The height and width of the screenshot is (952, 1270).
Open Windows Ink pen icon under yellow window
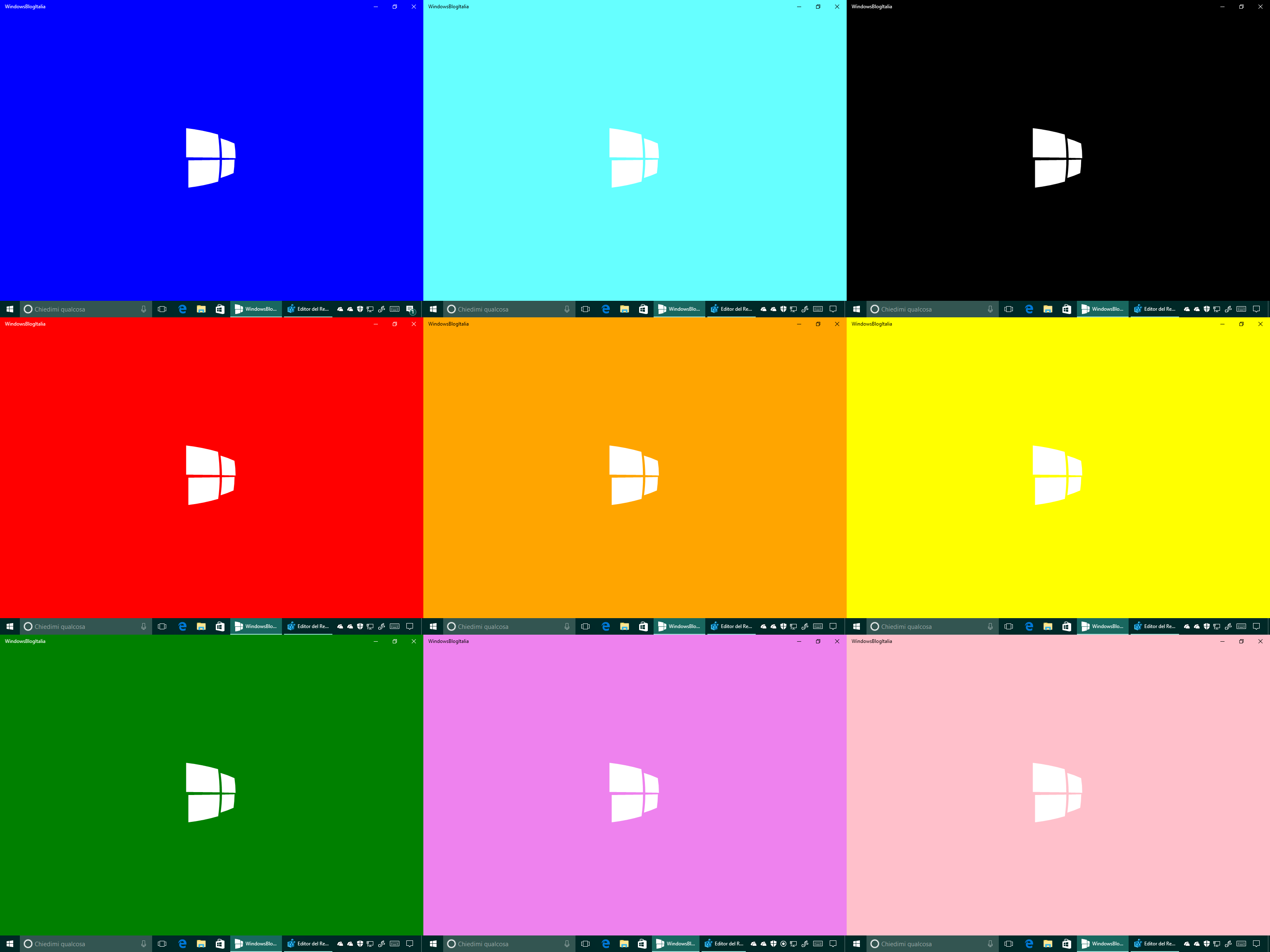pos(1228,627)
